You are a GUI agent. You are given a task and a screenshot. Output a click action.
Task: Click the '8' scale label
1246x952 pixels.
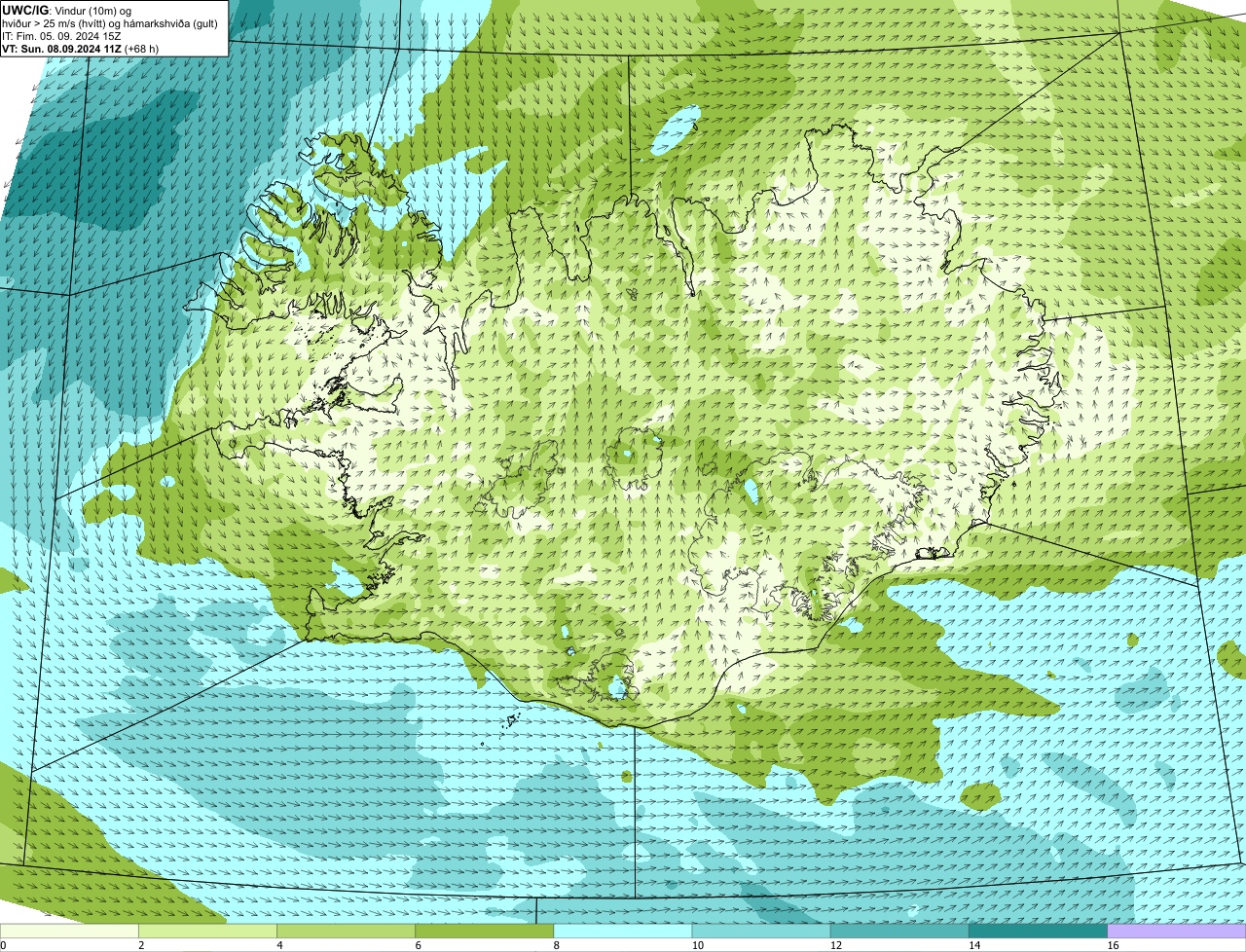coord(557,945)
